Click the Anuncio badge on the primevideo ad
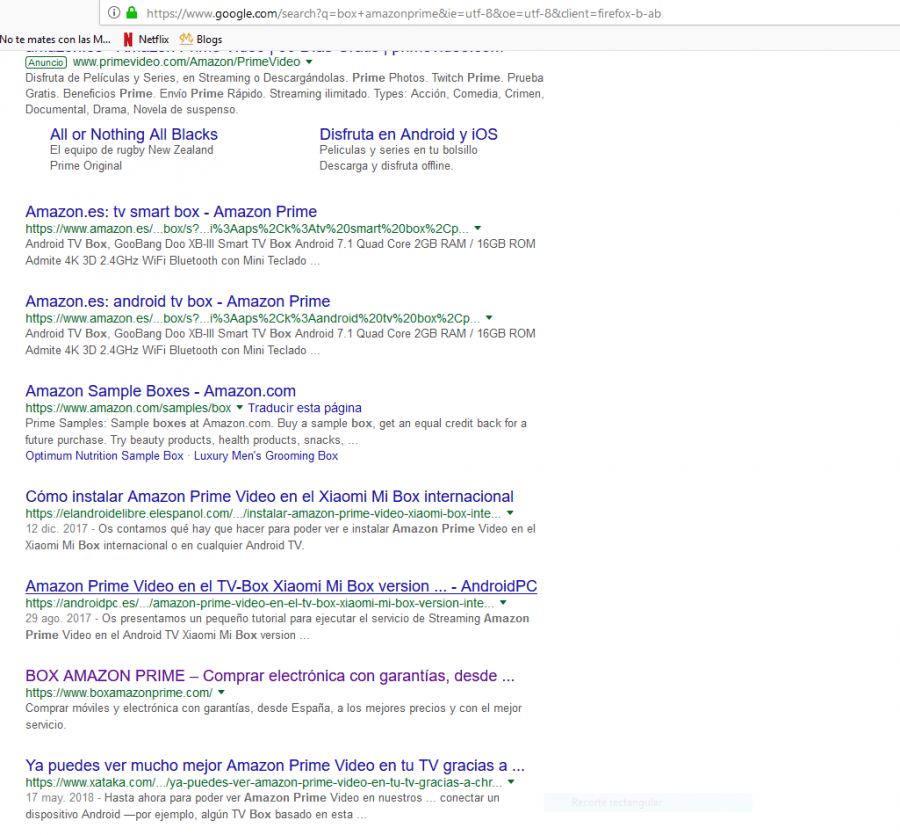The width and height of the screenshot is (900, 835). point(46,62)
